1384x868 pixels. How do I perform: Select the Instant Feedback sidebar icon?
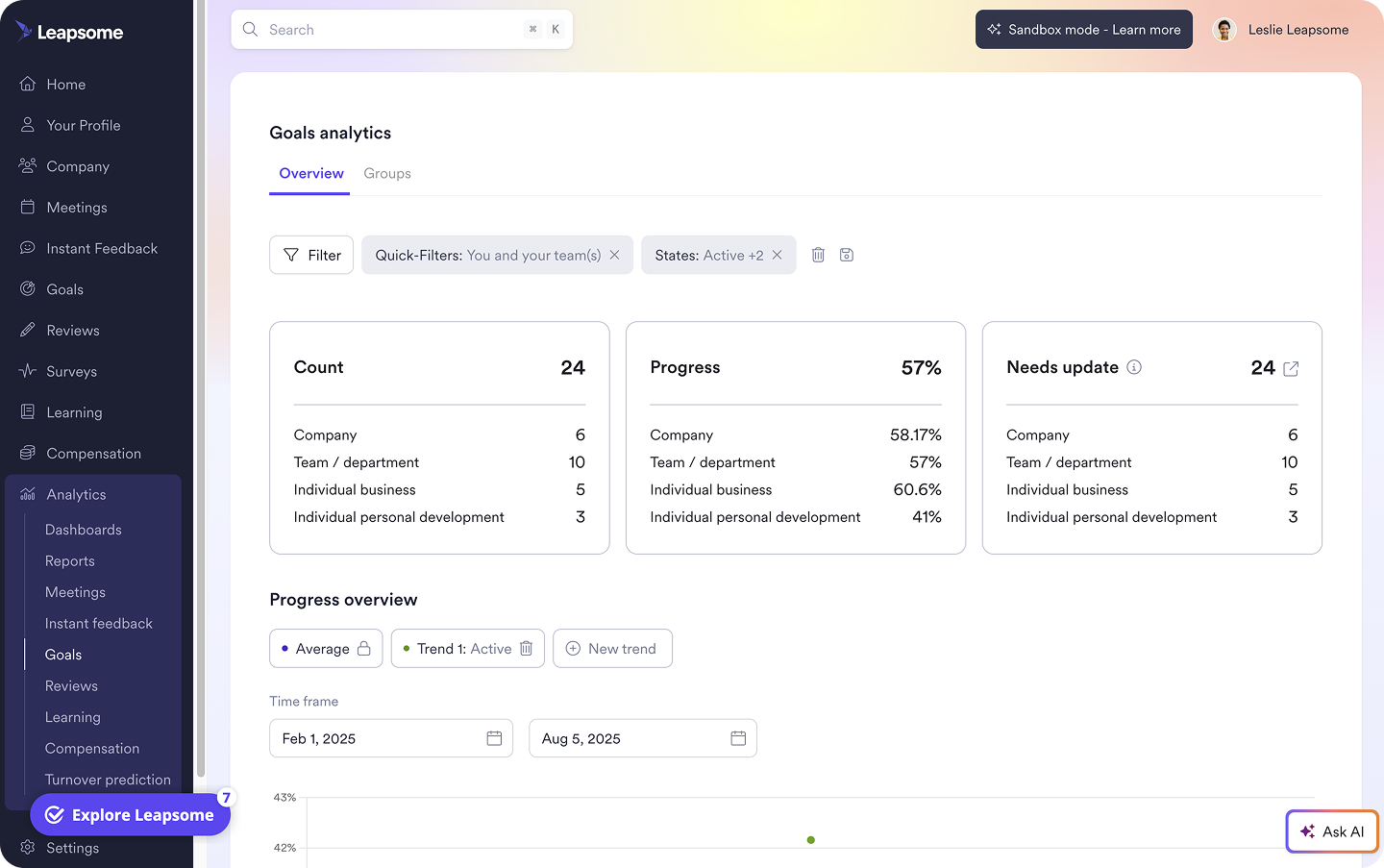pyautogui.click(x=27, y=248)
